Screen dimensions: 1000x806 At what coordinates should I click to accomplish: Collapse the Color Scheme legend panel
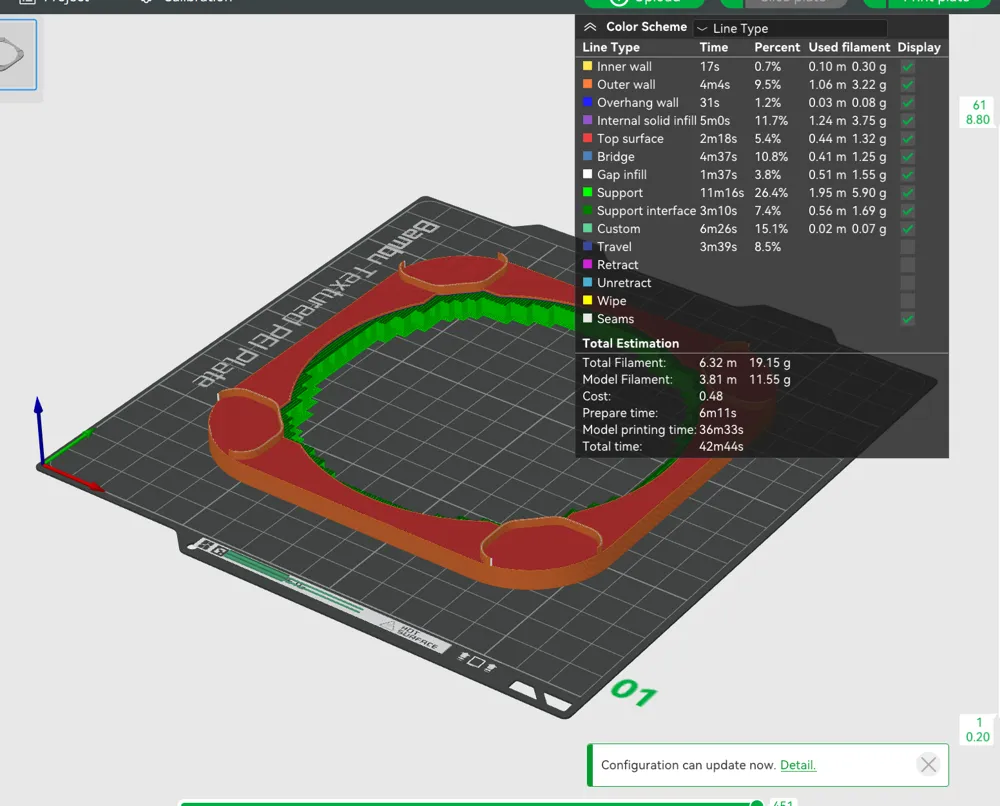point(590,28)
